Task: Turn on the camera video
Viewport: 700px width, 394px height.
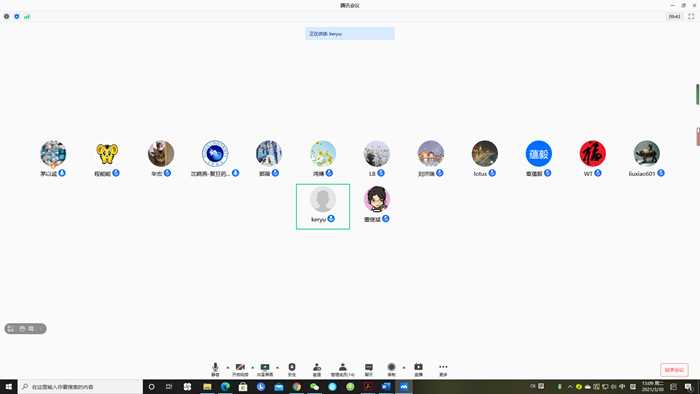Action: [240, 369]
